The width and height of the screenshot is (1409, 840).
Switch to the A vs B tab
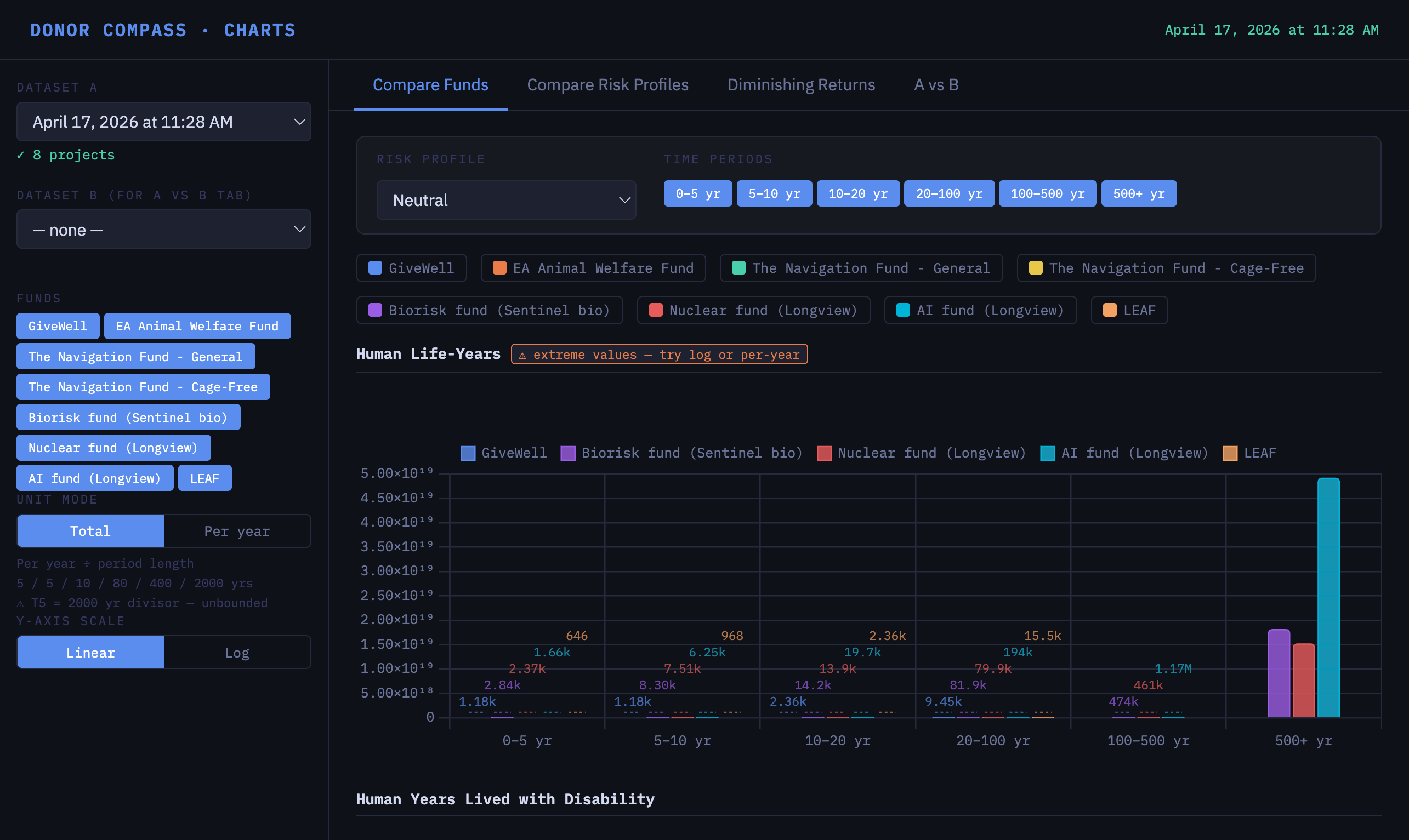pos(936,85)
